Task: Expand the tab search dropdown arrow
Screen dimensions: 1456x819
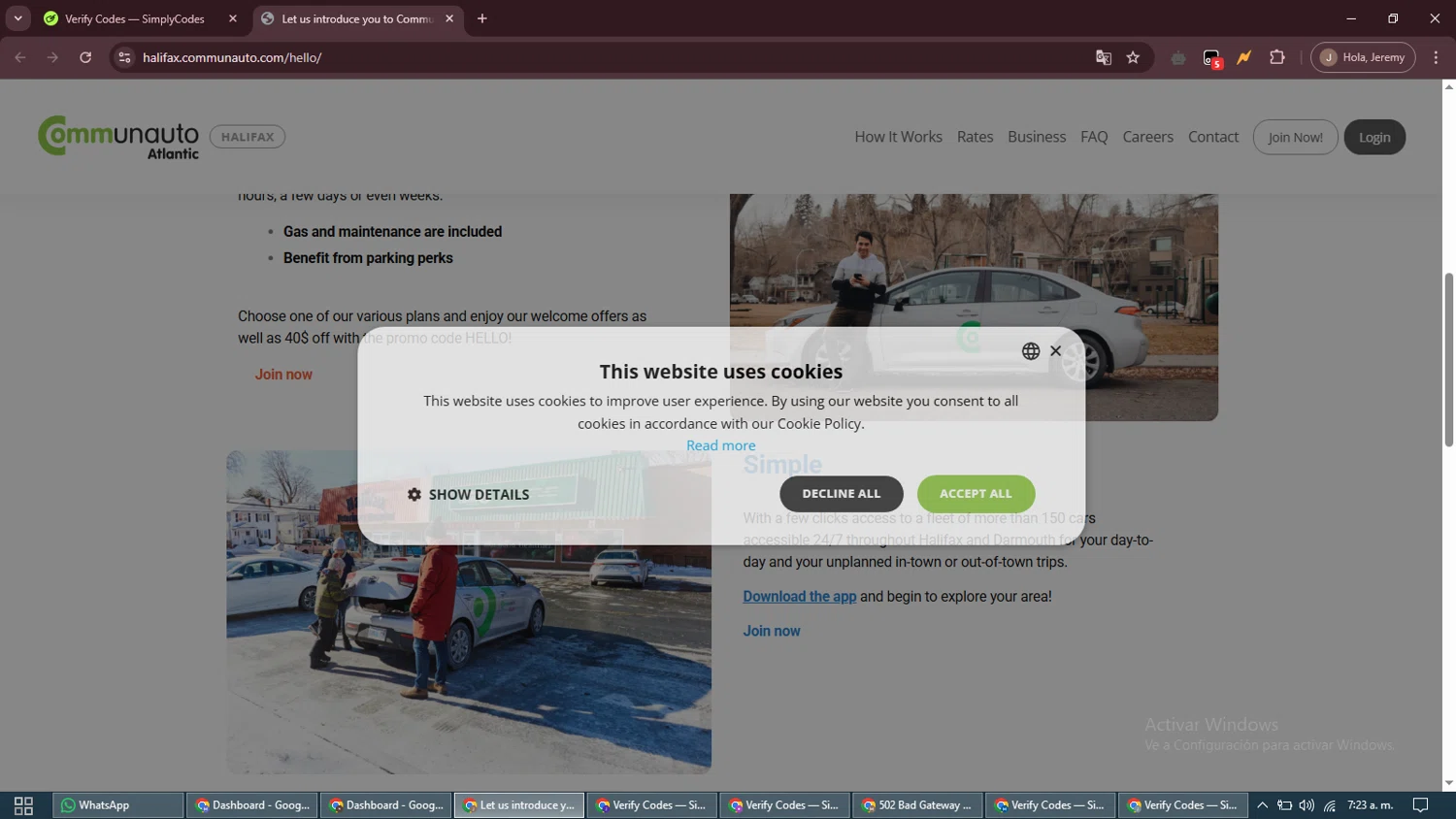Action: (x=17, y=18)
